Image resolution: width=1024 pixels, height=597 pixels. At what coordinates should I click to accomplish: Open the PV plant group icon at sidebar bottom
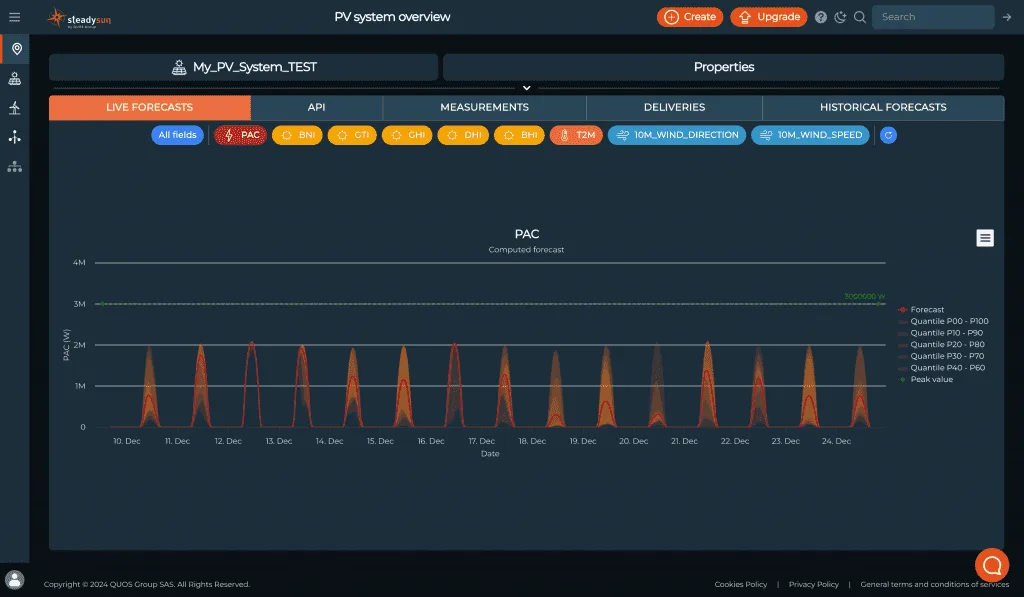[14, 167]
